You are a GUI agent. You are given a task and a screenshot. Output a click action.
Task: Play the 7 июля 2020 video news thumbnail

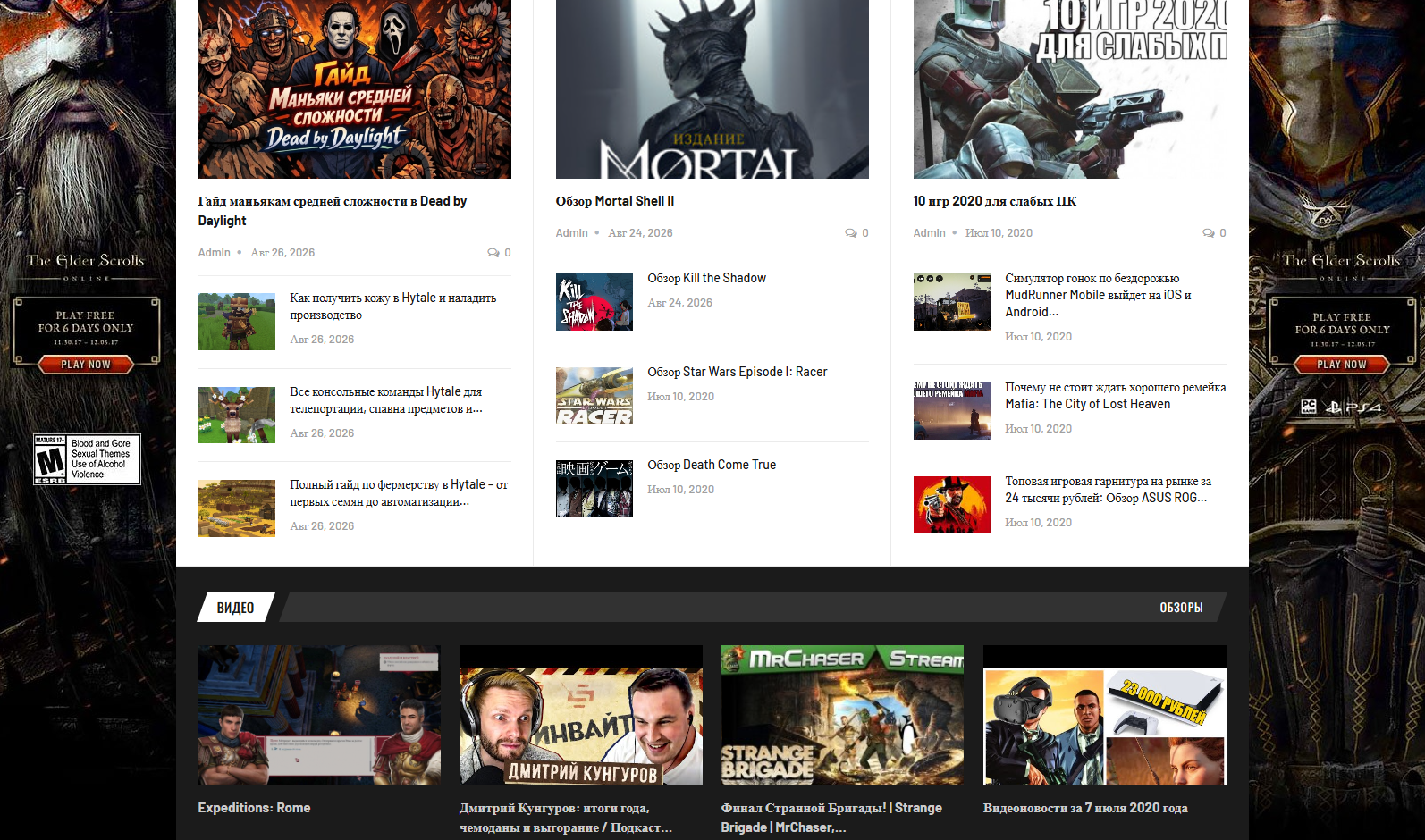[x=1105, y=716]
